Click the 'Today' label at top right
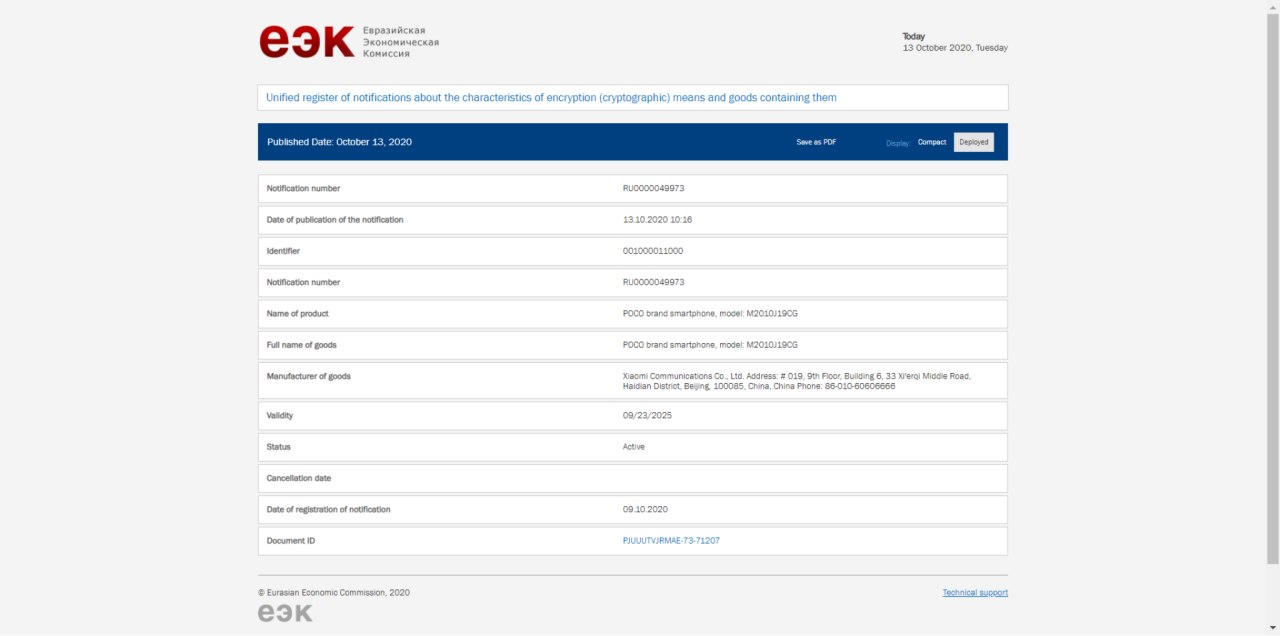The image size is (1280, 636). coord(914,37)
